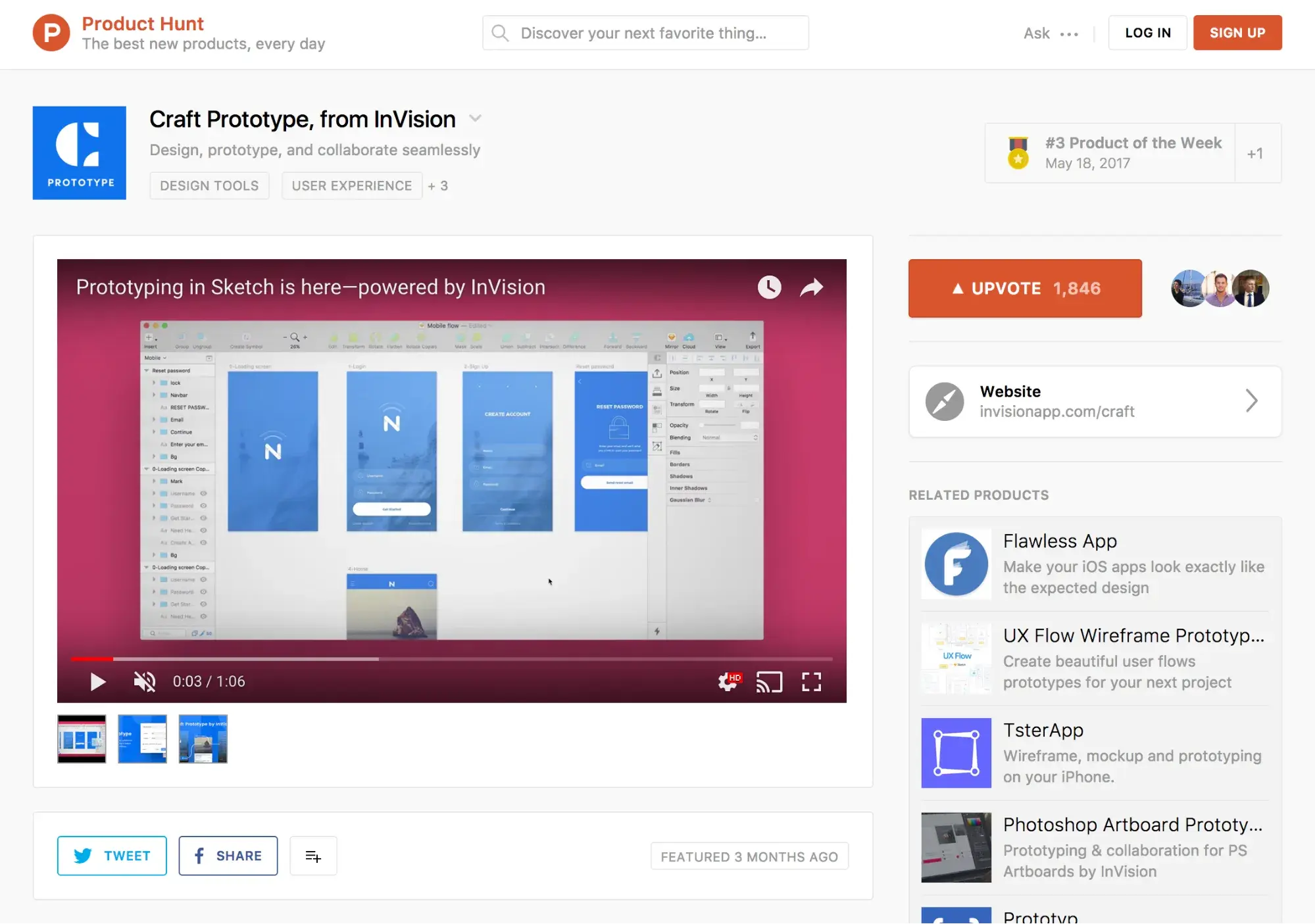Click the search magnifier icon

point(500,33)
